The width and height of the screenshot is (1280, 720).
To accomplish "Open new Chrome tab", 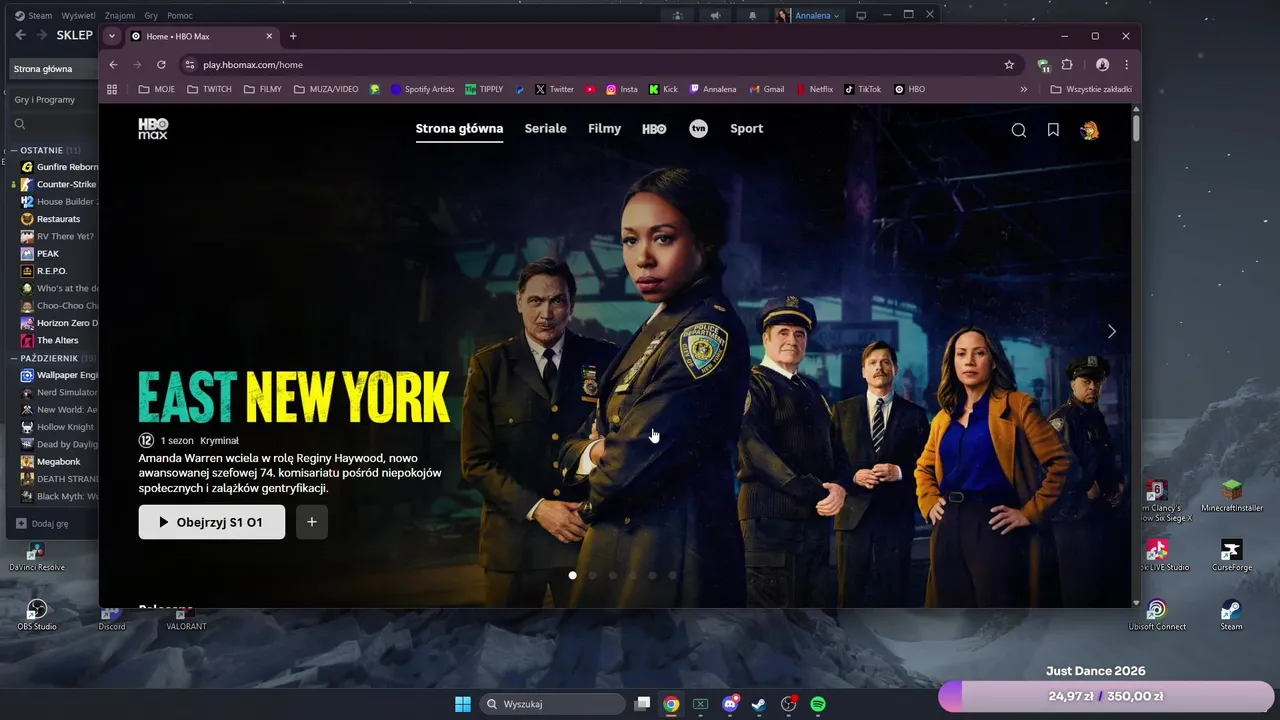I will 293,36.
